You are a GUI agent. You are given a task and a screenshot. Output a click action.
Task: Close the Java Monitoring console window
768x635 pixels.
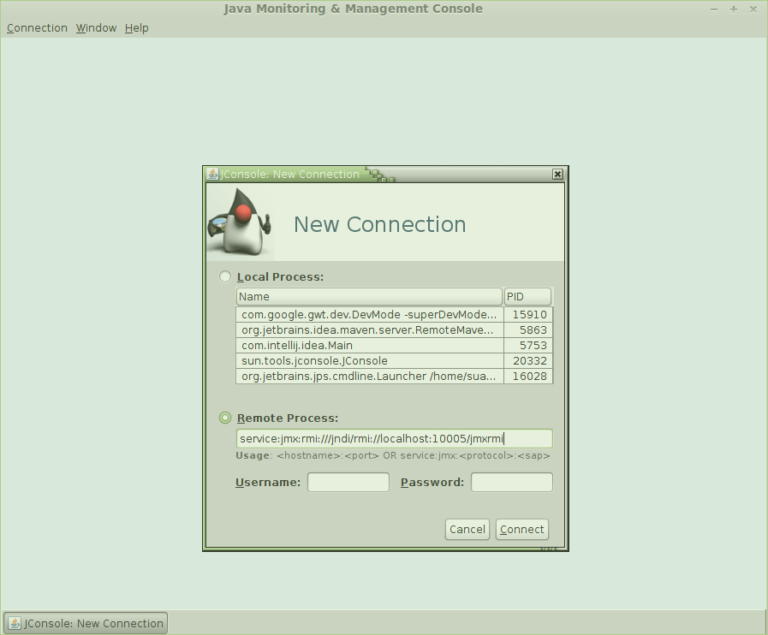pos(753,9)
